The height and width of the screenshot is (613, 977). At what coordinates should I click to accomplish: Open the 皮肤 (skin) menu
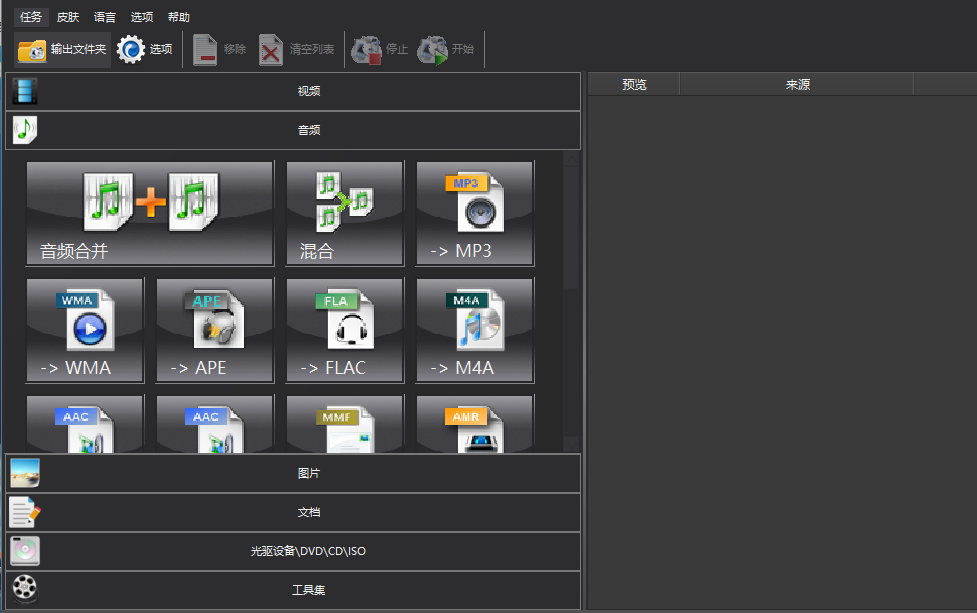click(68, 17)
